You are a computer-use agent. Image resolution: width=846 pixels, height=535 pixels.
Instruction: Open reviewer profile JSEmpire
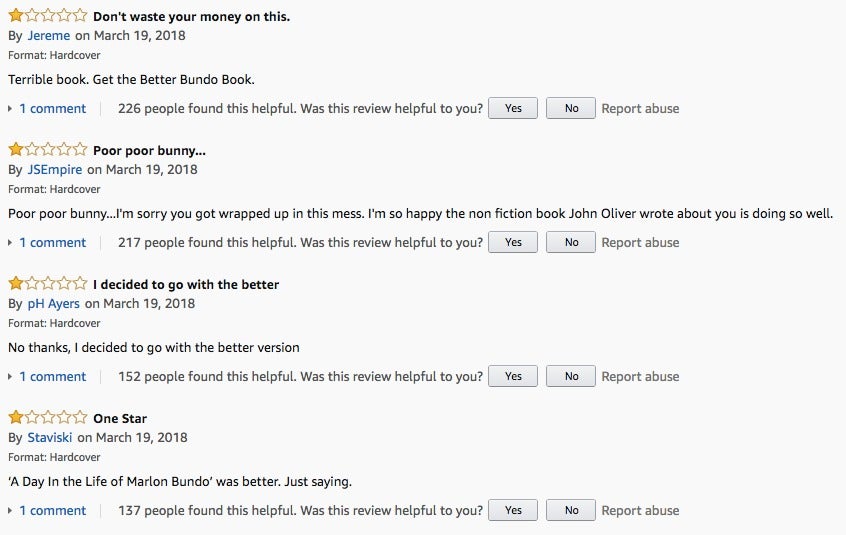pos(54,169)
